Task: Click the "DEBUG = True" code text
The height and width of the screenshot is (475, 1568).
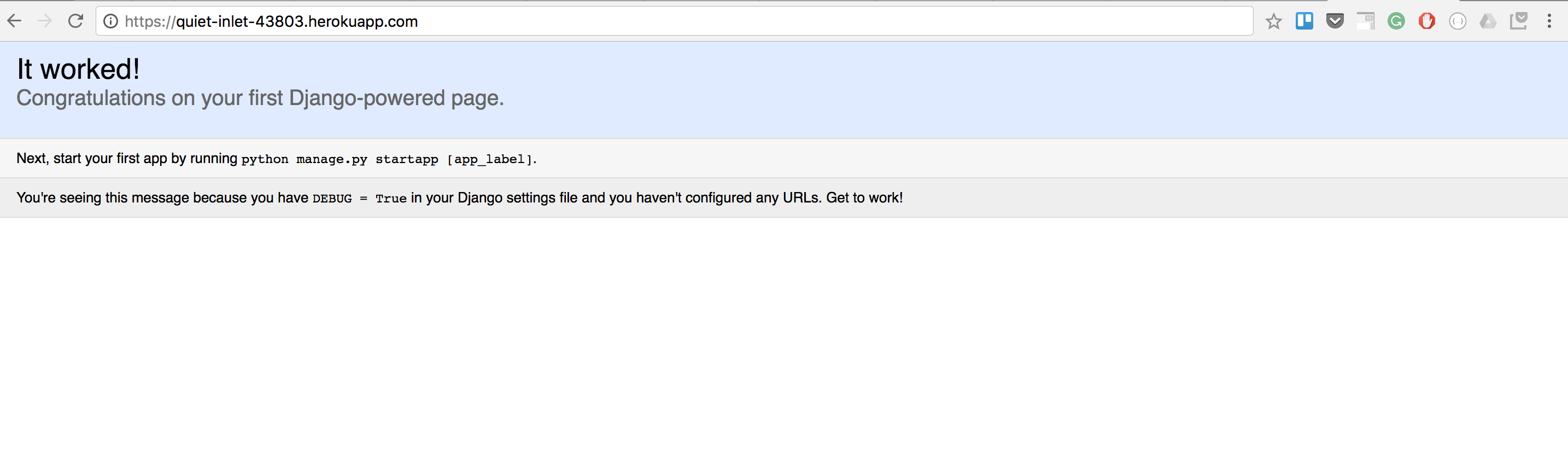Action: pos(359,199)
